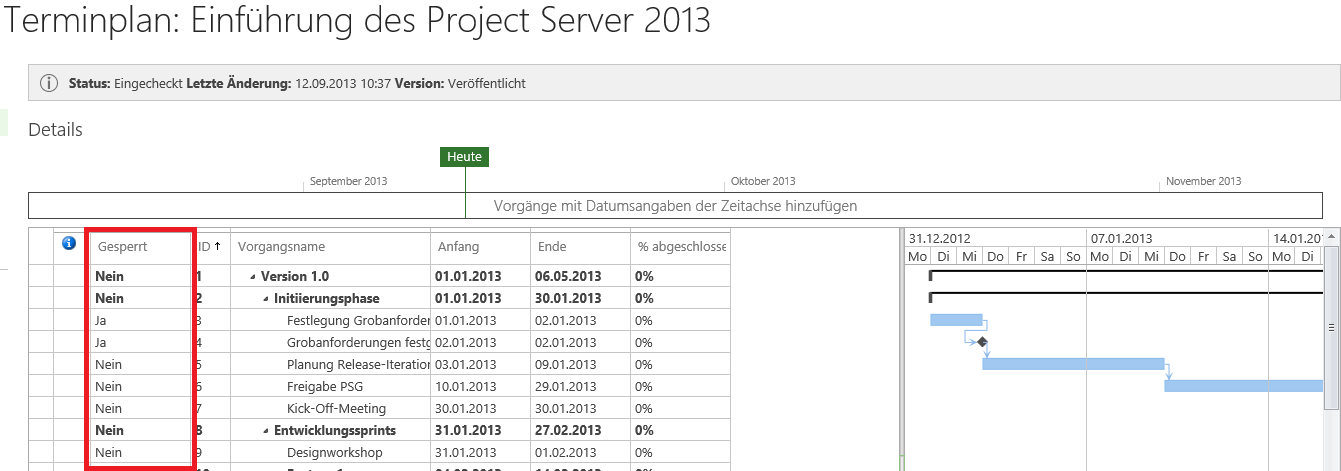
Task: Click start date 03.01.2013
Action: [467, 365]
